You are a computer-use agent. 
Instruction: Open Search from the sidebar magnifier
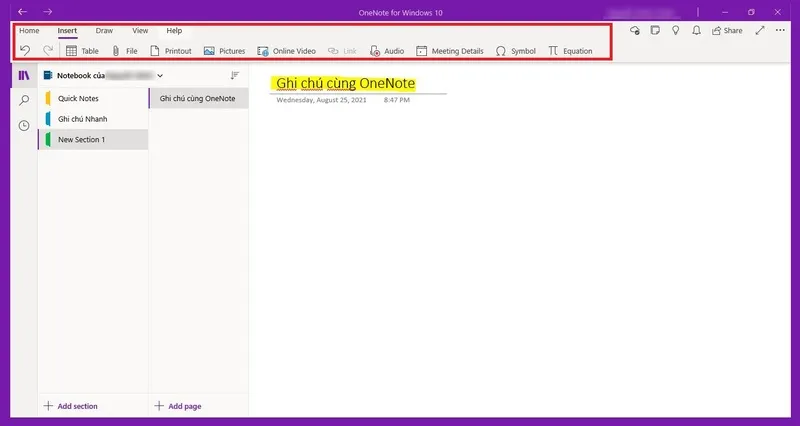click(24, 101)
